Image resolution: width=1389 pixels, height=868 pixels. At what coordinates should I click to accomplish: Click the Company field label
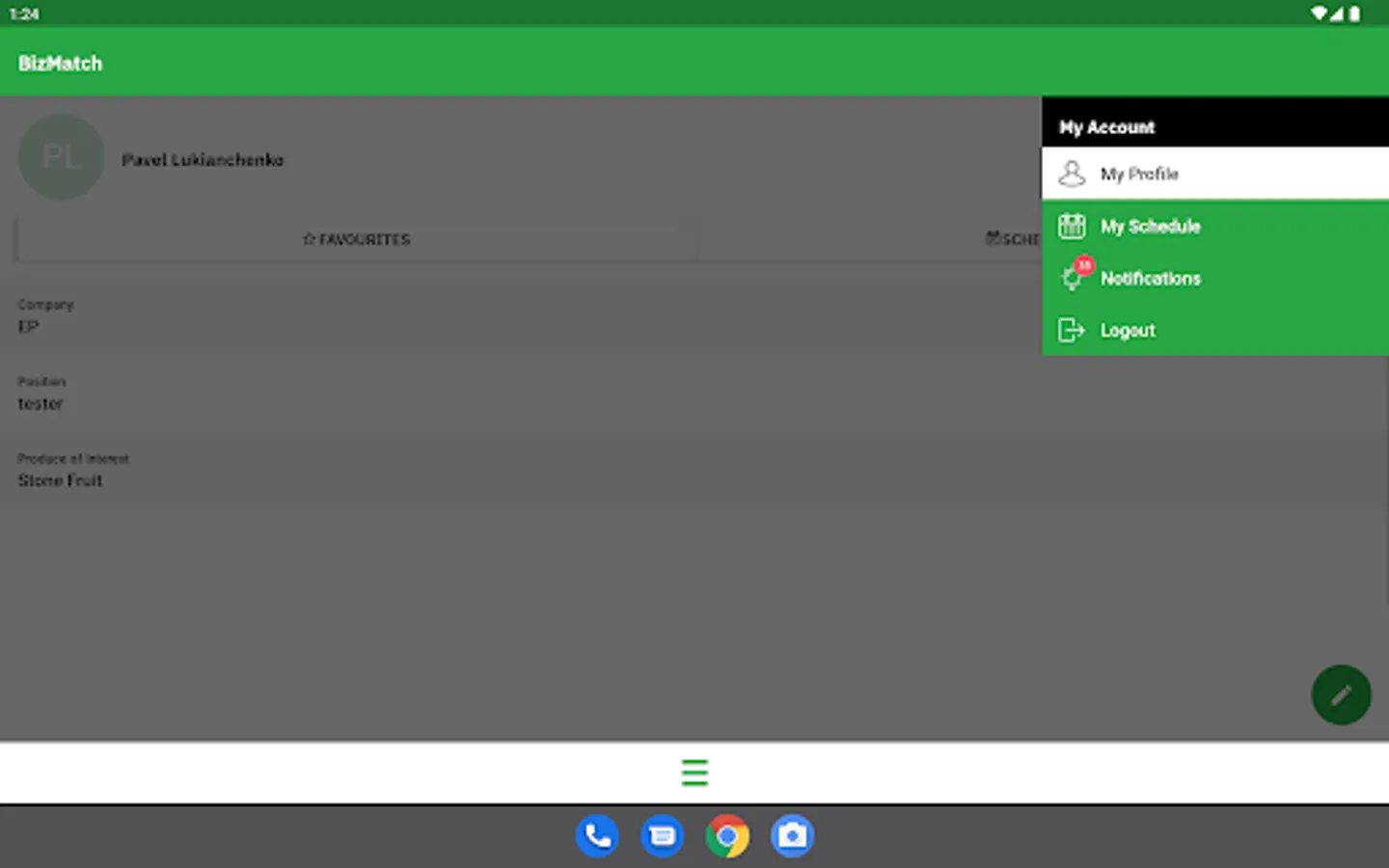(45, 305)
